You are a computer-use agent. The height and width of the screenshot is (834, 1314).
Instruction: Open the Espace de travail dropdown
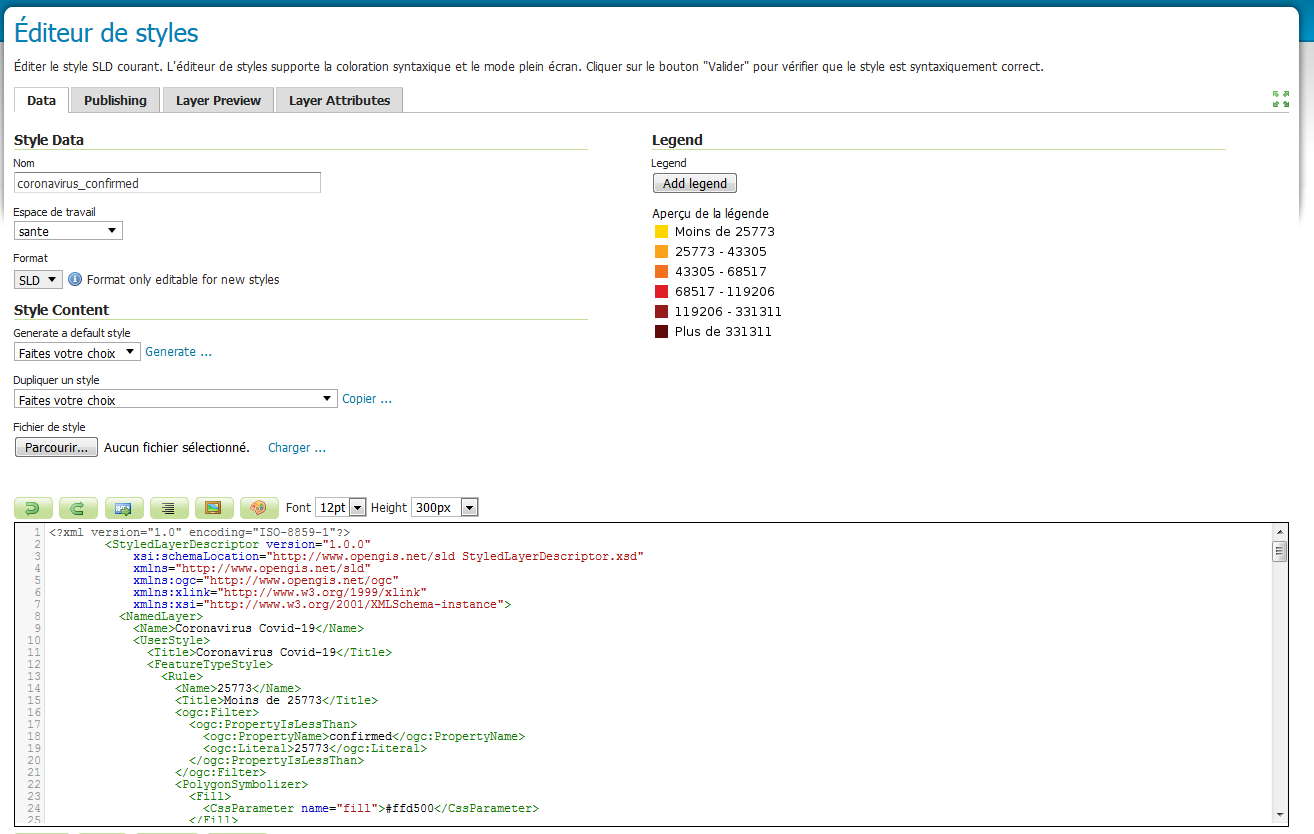coord(68,231)
